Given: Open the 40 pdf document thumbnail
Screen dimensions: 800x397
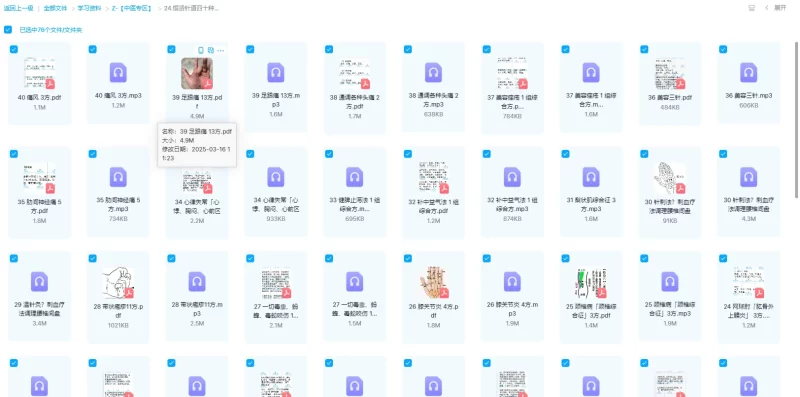Looking at the screenshot, I should point(39,73).
